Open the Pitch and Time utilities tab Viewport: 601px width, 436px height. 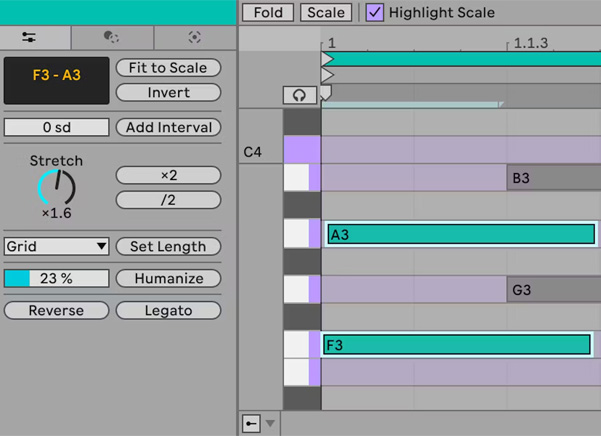pyautogui.click(x=29, y=37)
